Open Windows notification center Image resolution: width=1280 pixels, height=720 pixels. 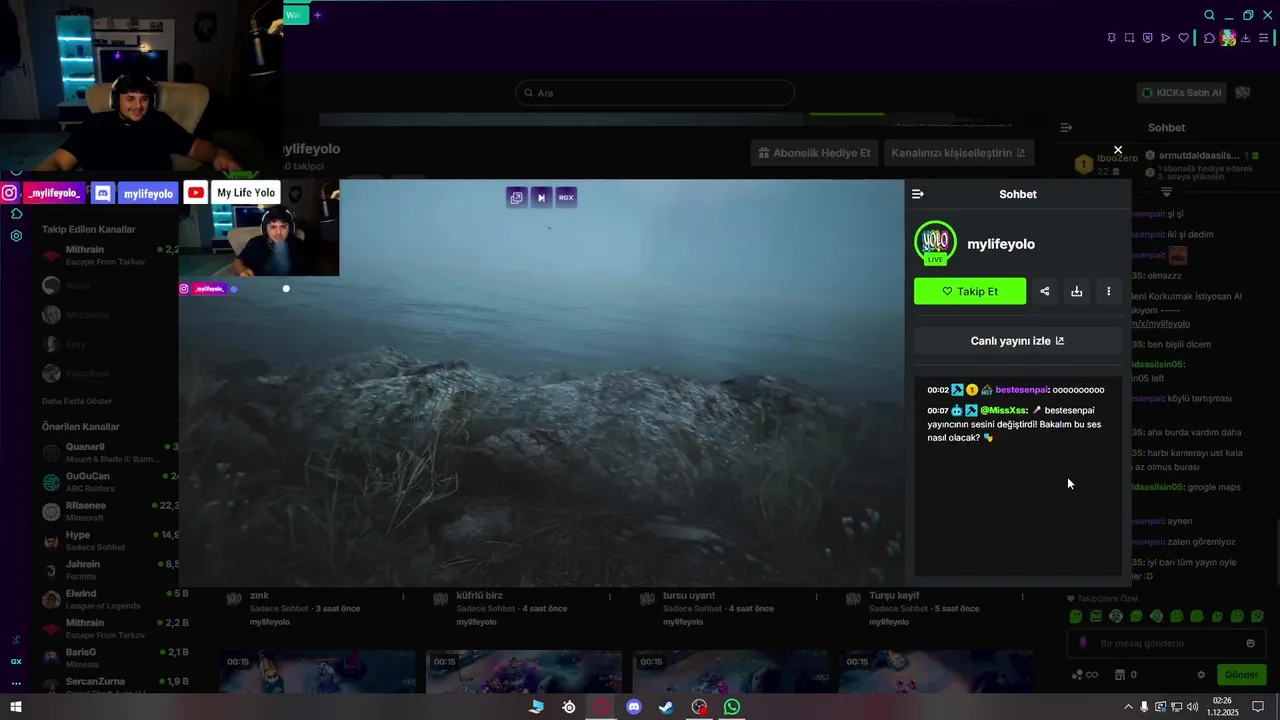coord(1258,707)
